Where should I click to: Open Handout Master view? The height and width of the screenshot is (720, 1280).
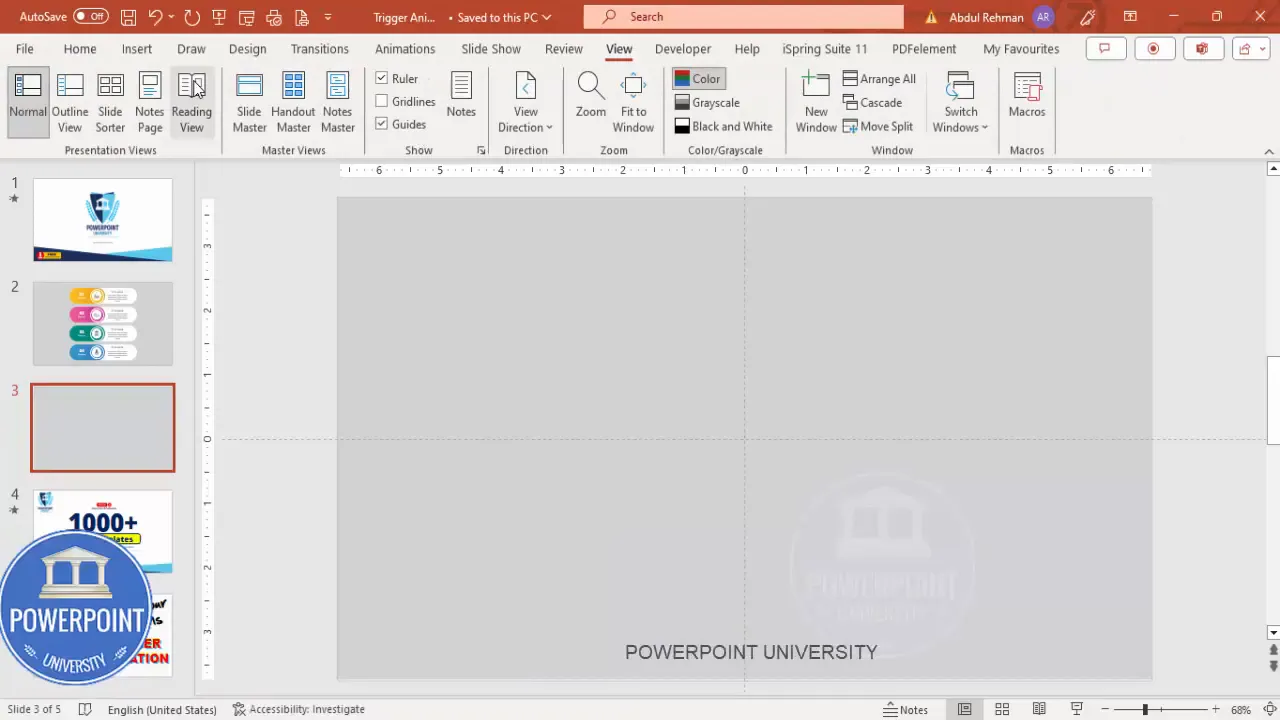[293, 103]
